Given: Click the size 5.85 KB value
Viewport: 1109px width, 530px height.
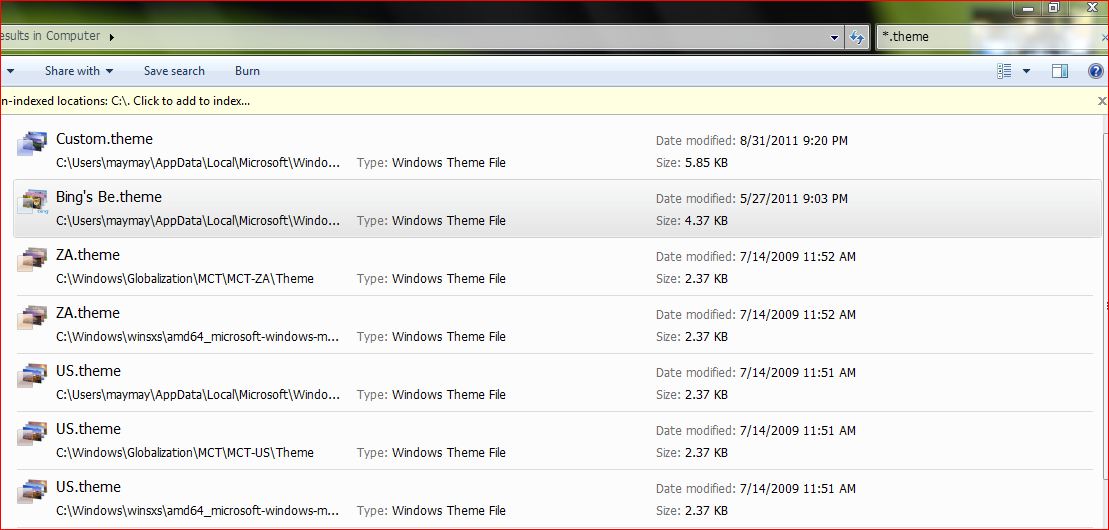Looking at the screenshot, I should tap(707, 163).
